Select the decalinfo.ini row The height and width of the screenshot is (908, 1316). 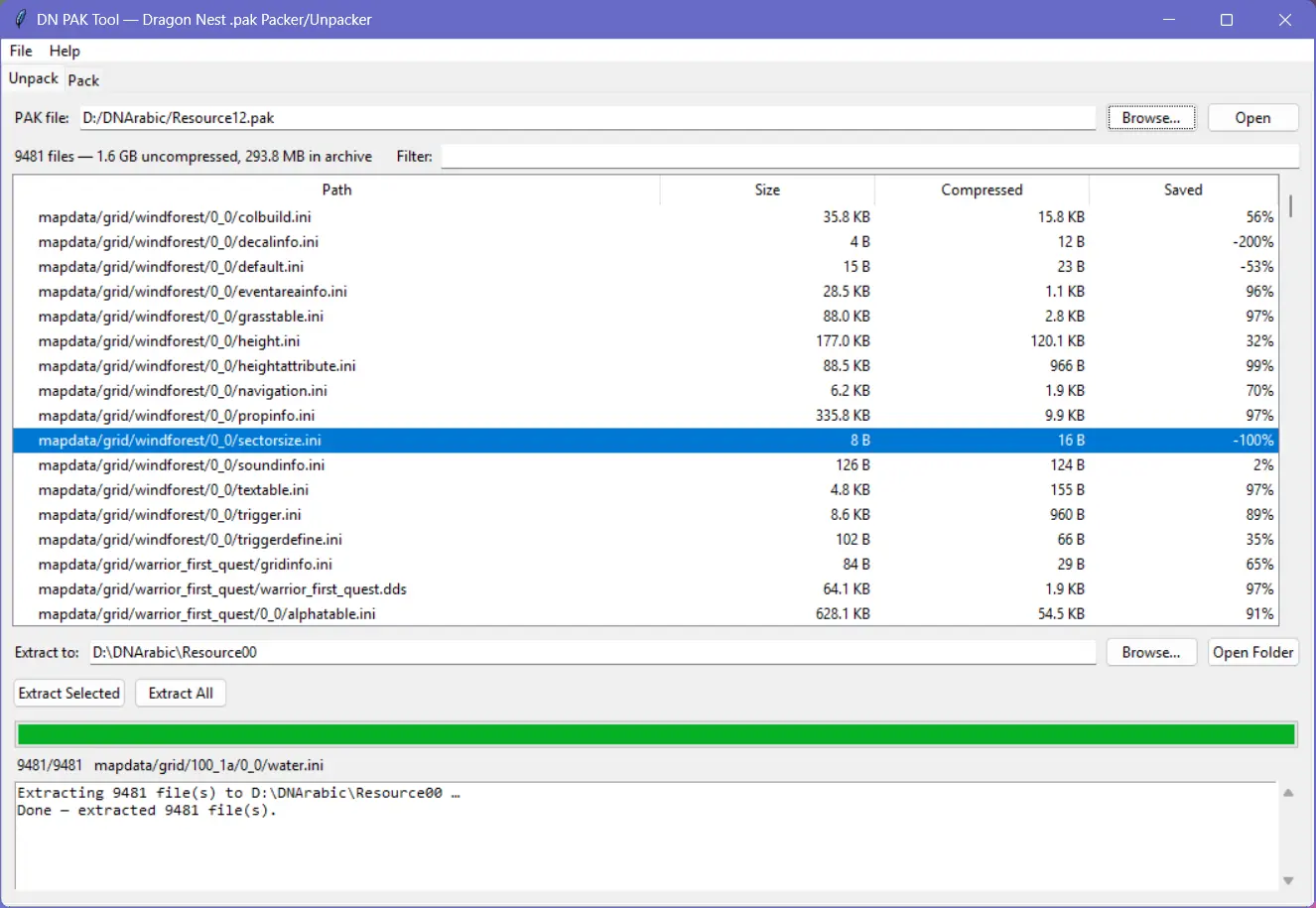click(x=645, y=241)
